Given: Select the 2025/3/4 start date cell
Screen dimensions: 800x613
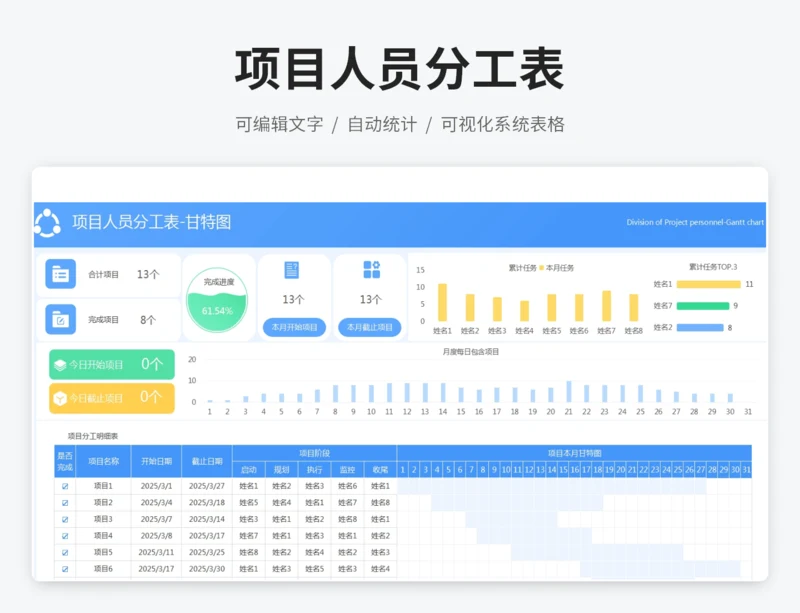Looking at the screenshot, I should [157, 503].
